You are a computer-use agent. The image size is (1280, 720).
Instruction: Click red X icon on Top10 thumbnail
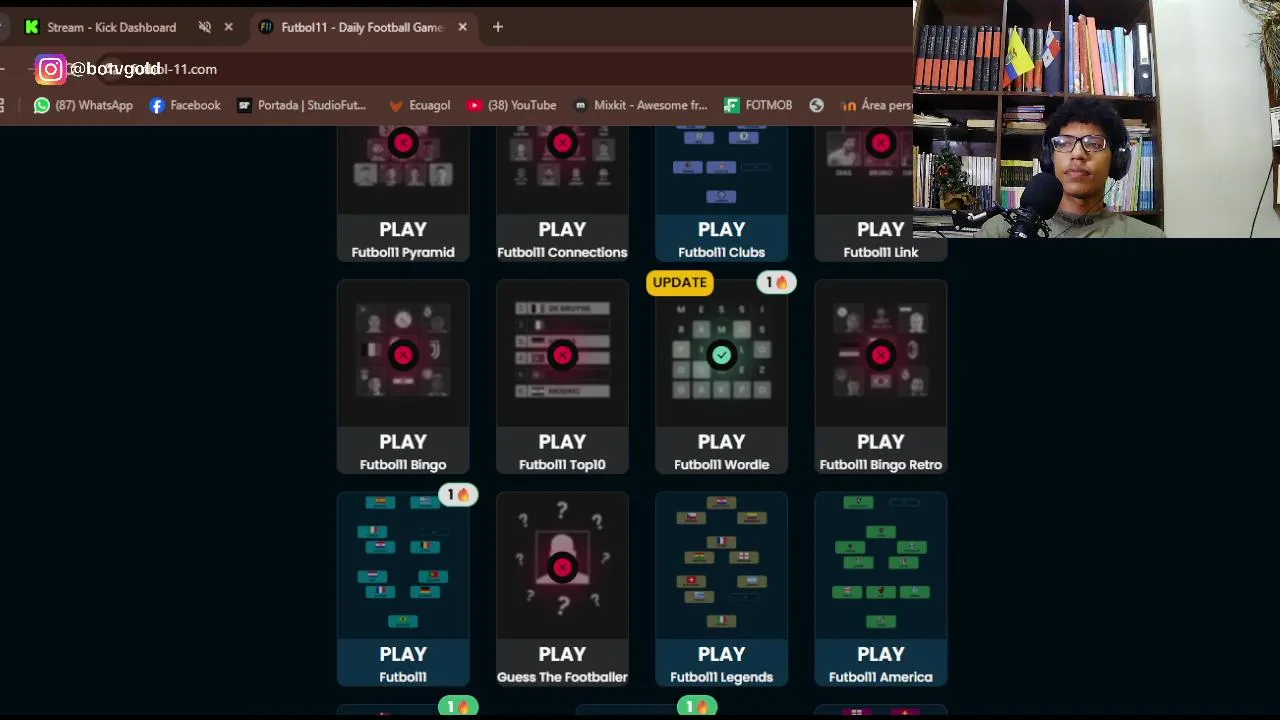(562, 355)
